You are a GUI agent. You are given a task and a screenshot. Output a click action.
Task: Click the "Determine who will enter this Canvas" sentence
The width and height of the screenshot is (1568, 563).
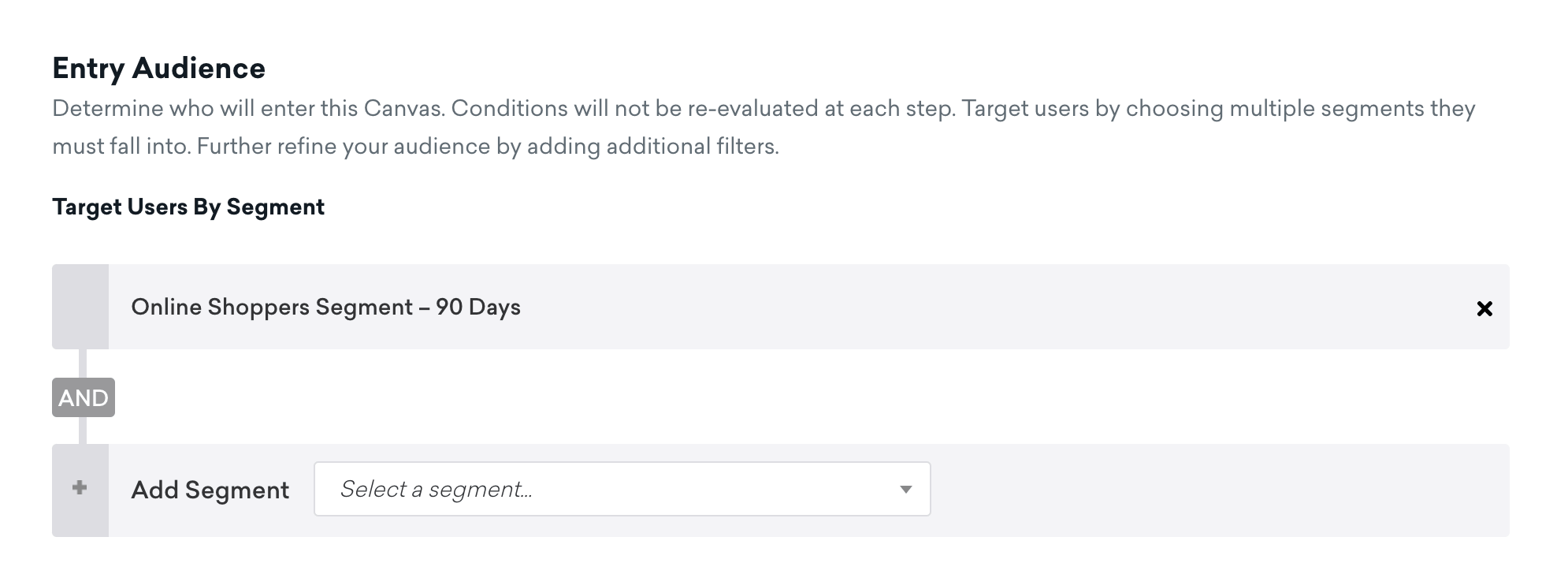[x=248, y=109]
